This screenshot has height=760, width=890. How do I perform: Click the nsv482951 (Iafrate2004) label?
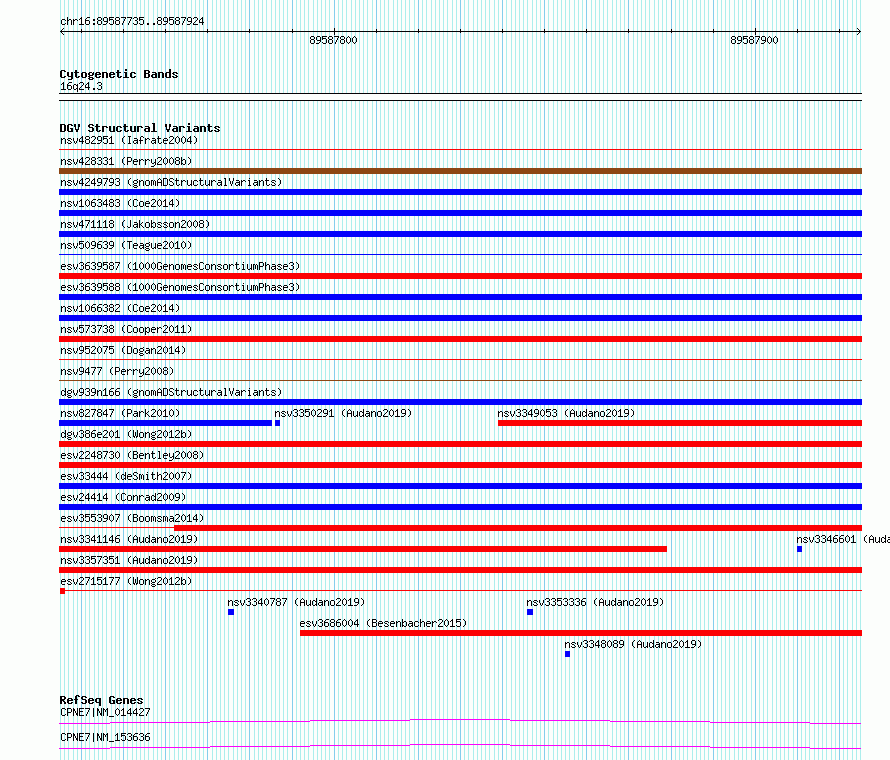129,140
